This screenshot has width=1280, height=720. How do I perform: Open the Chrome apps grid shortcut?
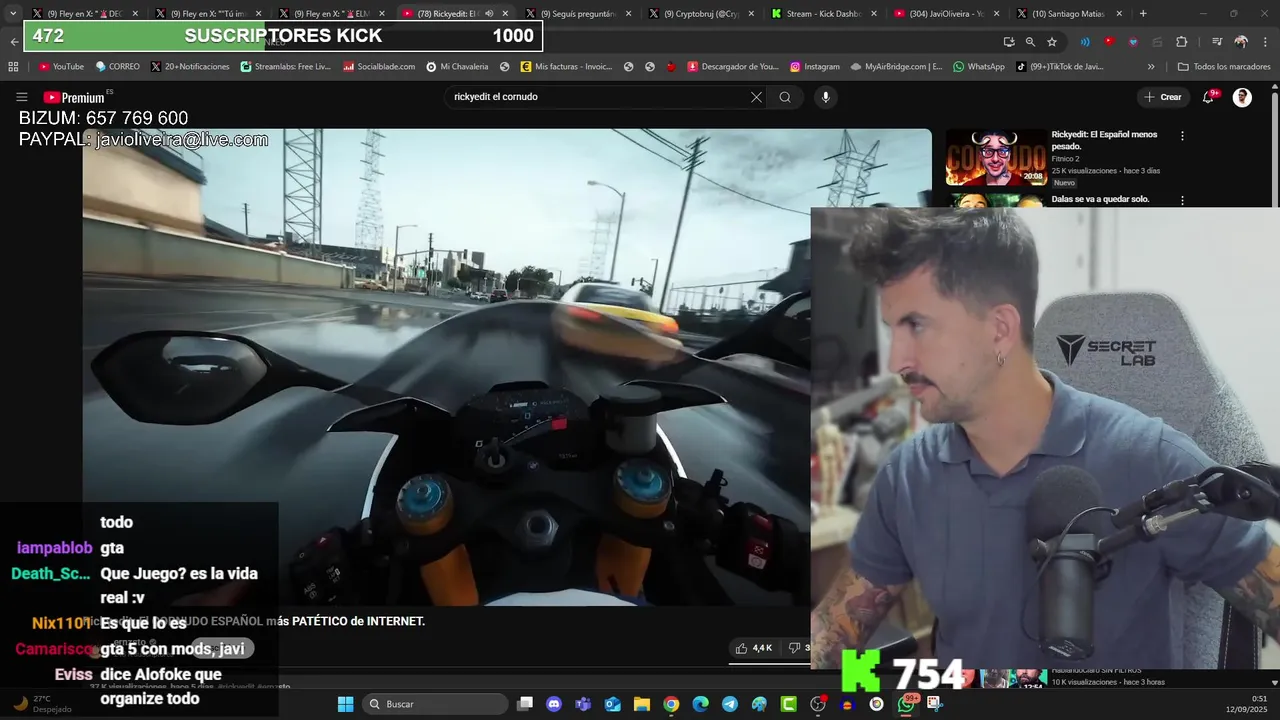click(13, 67)
